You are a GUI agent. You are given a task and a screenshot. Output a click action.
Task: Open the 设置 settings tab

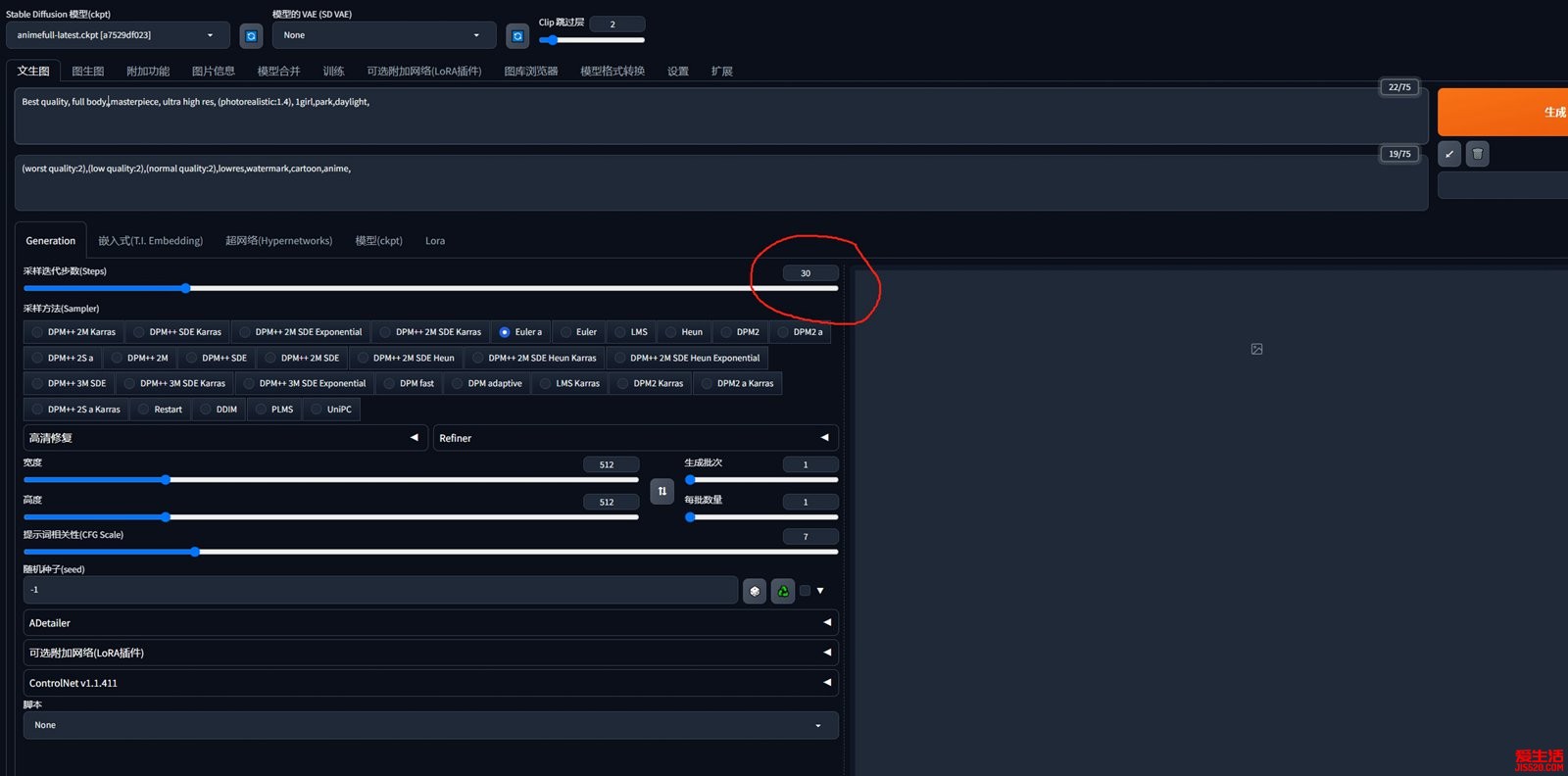[678, 72]
